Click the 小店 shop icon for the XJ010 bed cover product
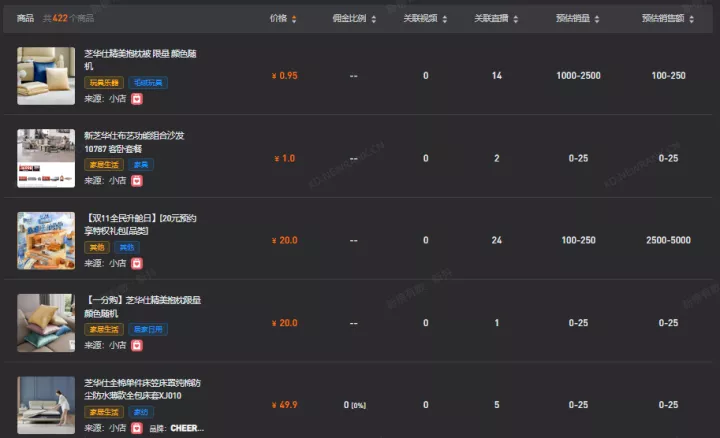The image size is (720, 438). click(137, 428)
